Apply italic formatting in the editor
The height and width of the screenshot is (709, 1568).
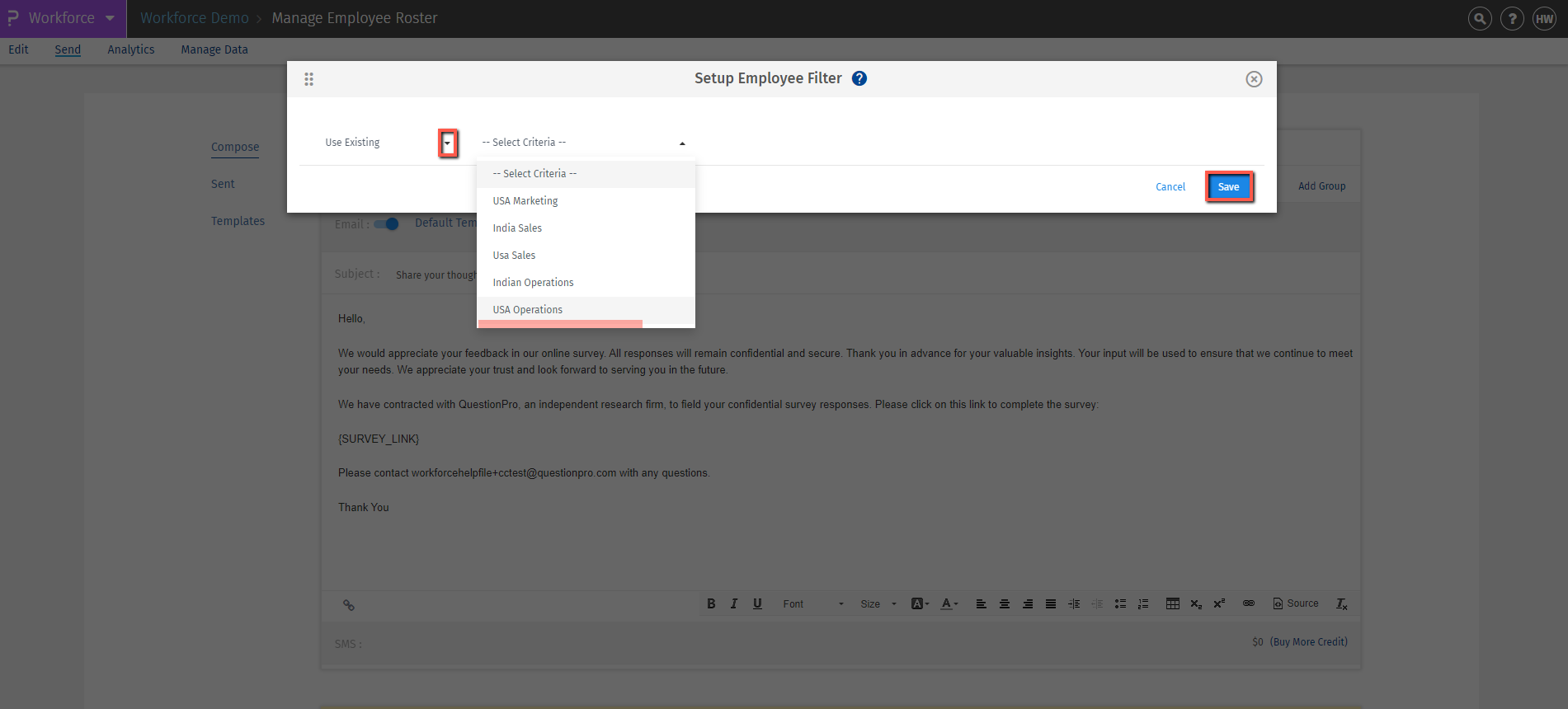pyautogui.click(x=734, y=603)
